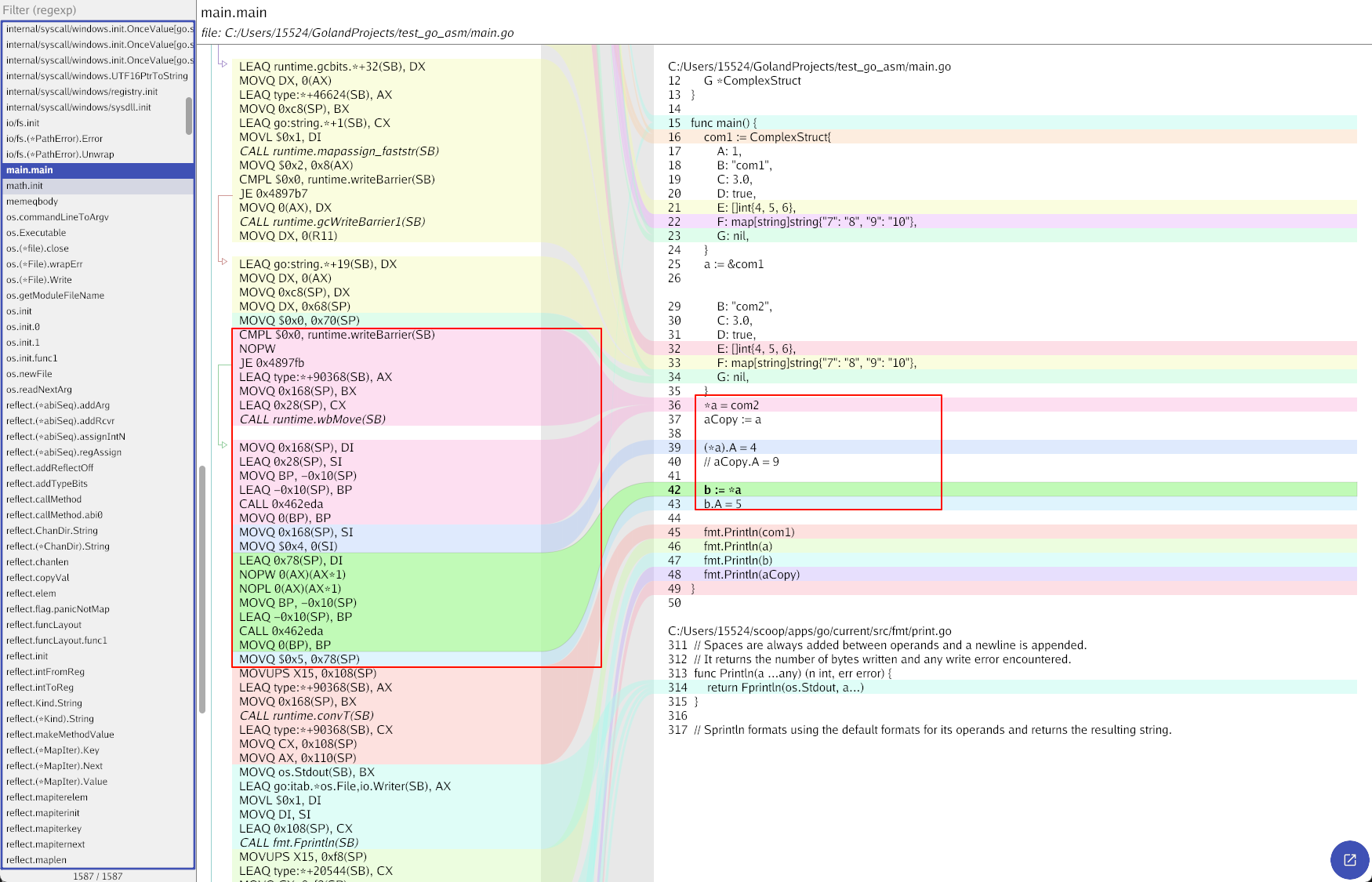Click the function list scrollbar thumb
This screenshot has height=882, width=1372.
click(x=189, y=116)
